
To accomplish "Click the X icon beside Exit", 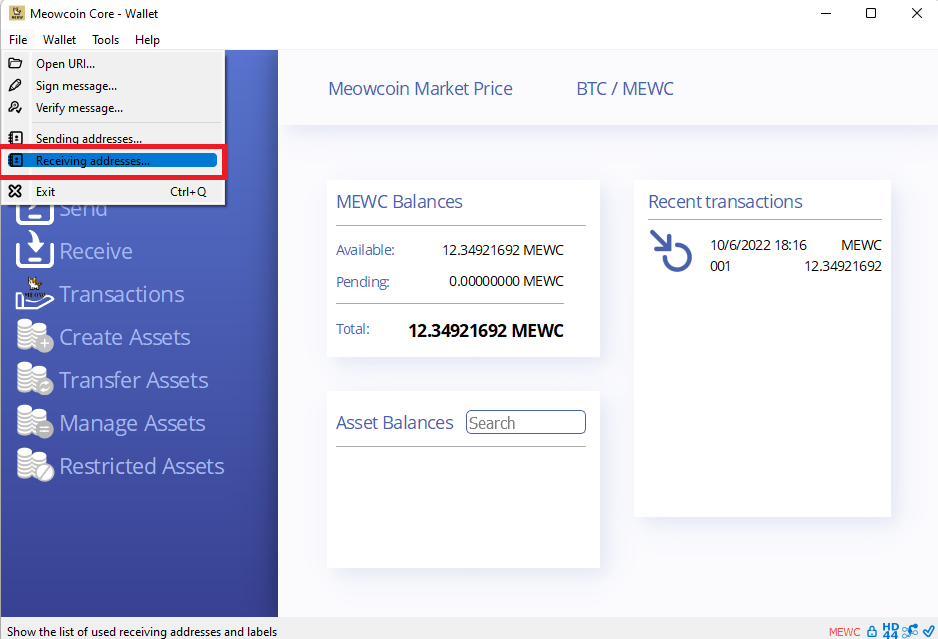I will (x=15, y=191).
